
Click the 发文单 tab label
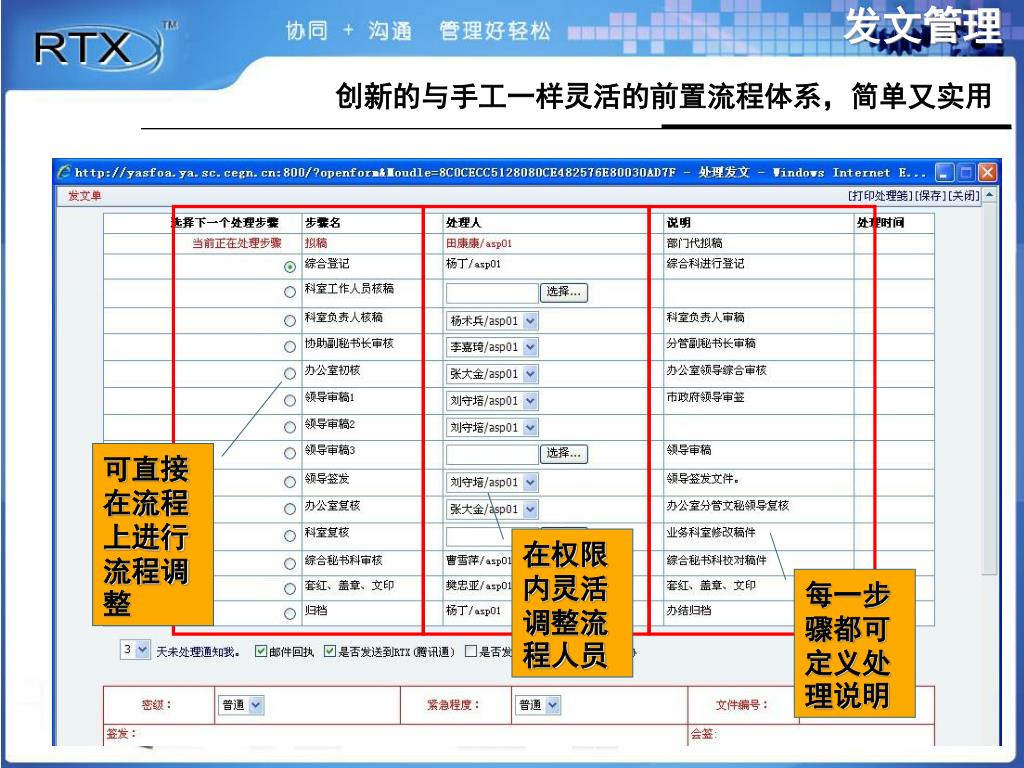point(85,195)
